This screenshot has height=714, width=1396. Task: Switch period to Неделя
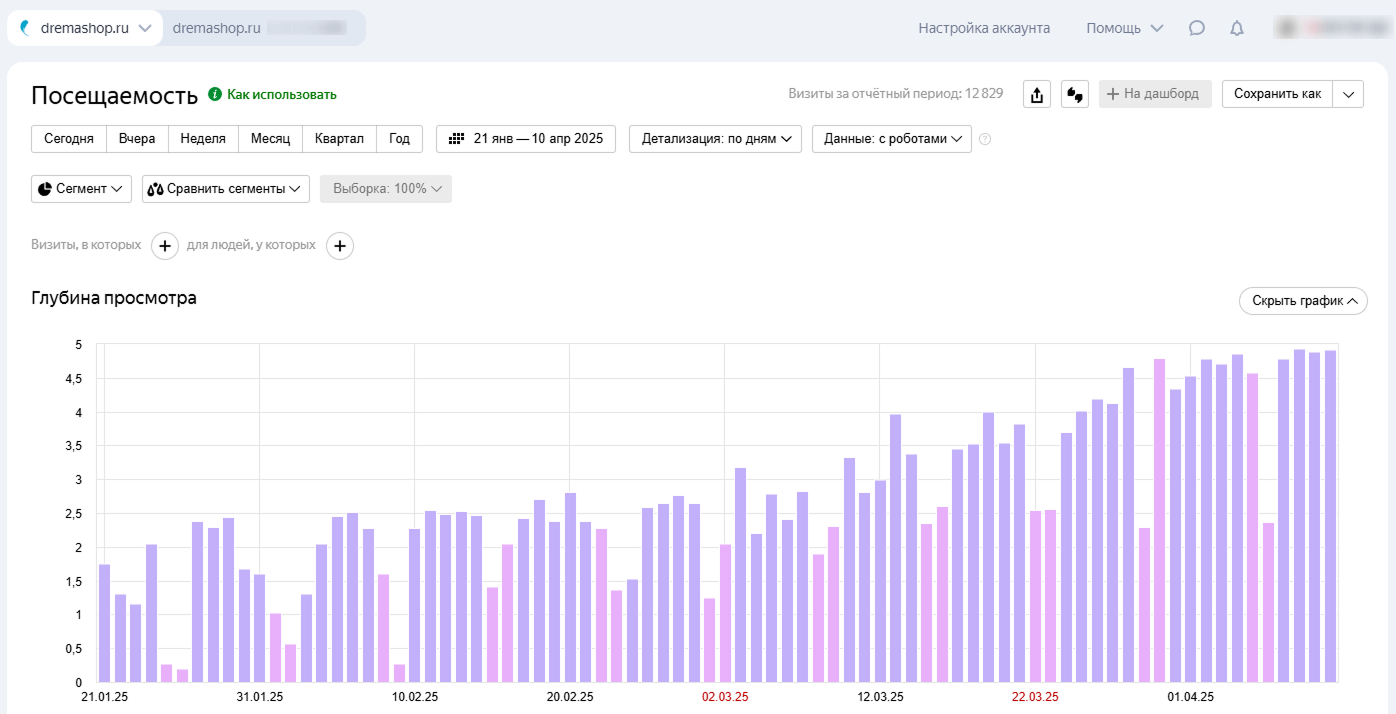(203, 139)
